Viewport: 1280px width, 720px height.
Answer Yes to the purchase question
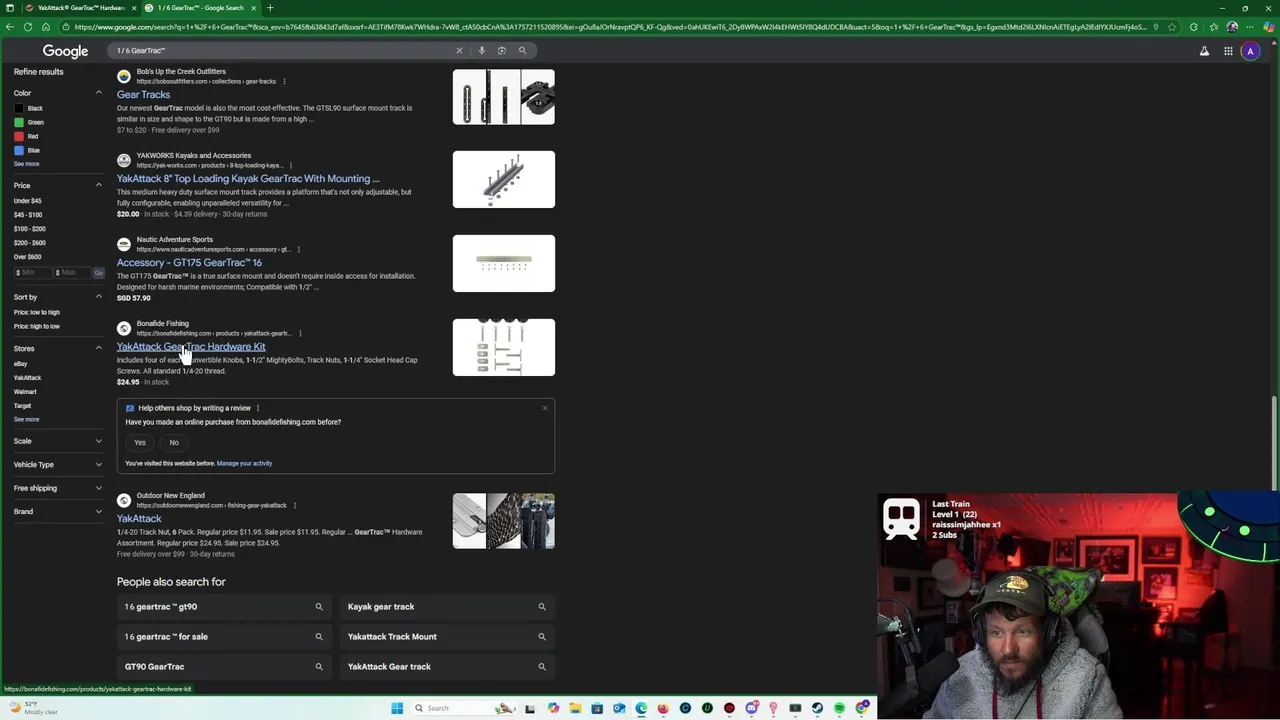[140, 442]
